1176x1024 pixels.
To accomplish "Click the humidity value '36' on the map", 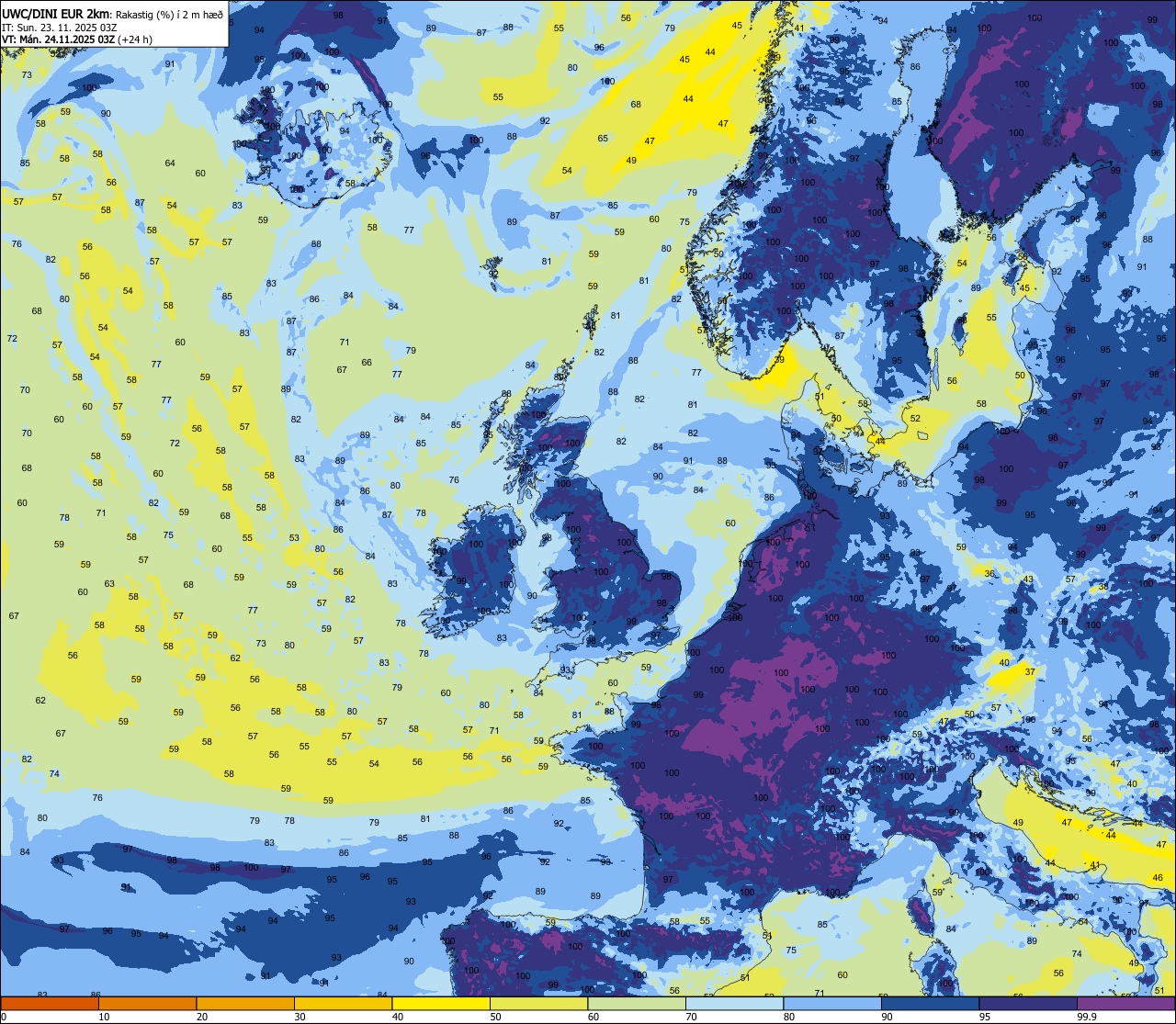I will coord(989,574).
